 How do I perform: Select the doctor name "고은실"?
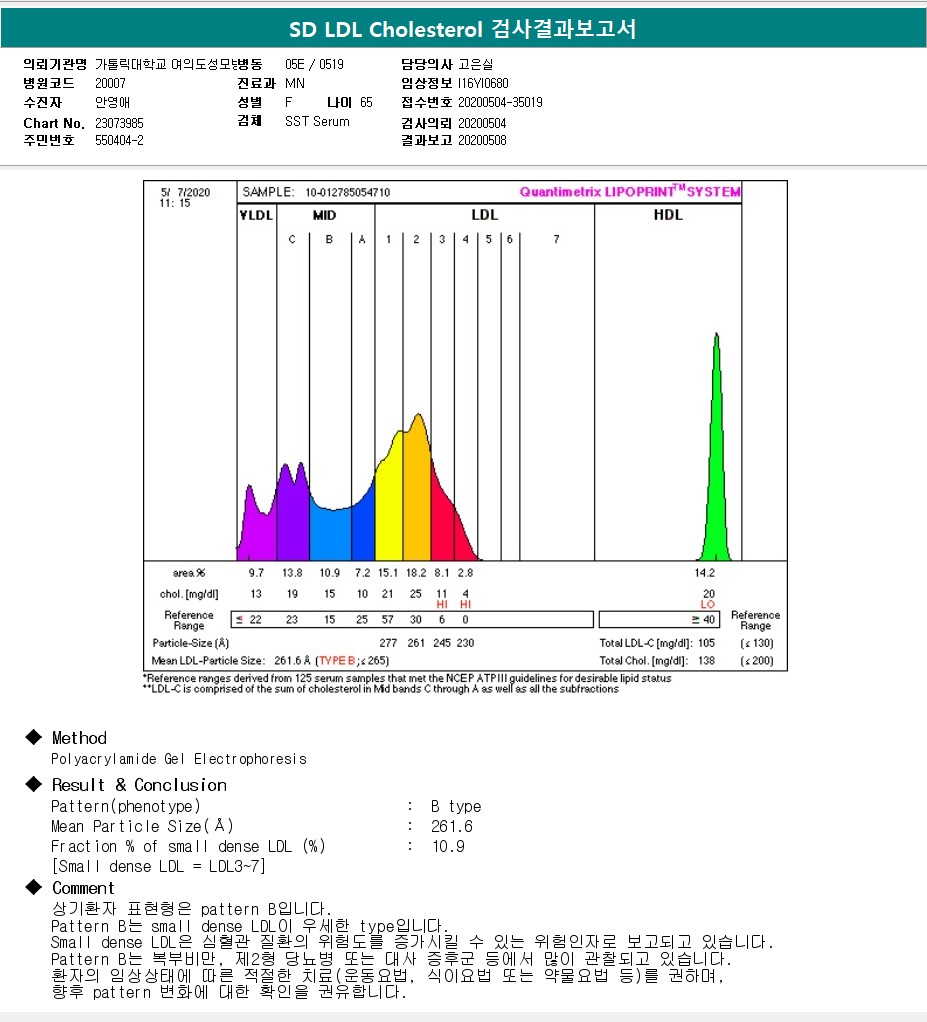click(475, 65)
